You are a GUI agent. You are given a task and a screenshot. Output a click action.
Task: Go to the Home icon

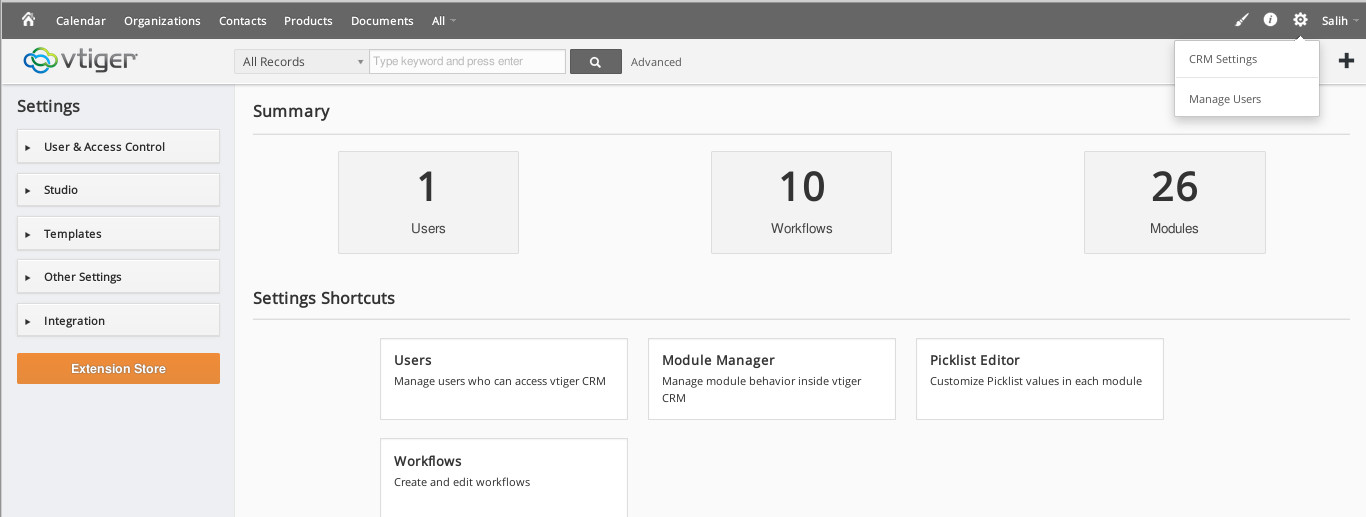click(28, 19)
